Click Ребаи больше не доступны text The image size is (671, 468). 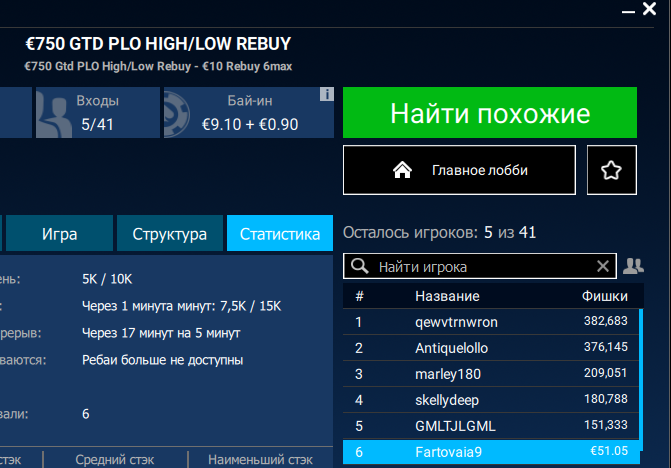[163, 360]
